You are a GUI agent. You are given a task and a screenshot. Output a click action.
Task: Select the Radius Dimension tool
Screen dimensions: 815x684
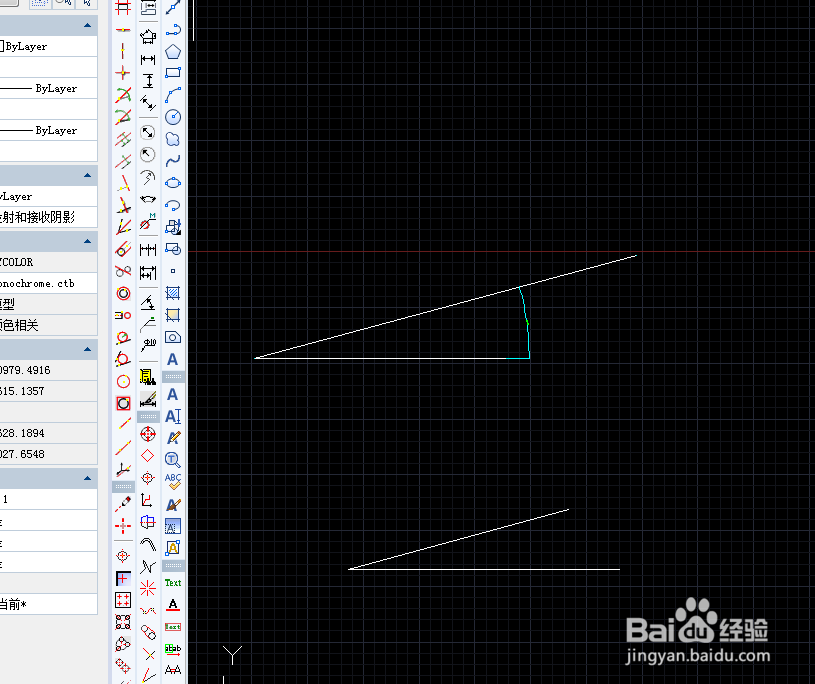point(148,154)
